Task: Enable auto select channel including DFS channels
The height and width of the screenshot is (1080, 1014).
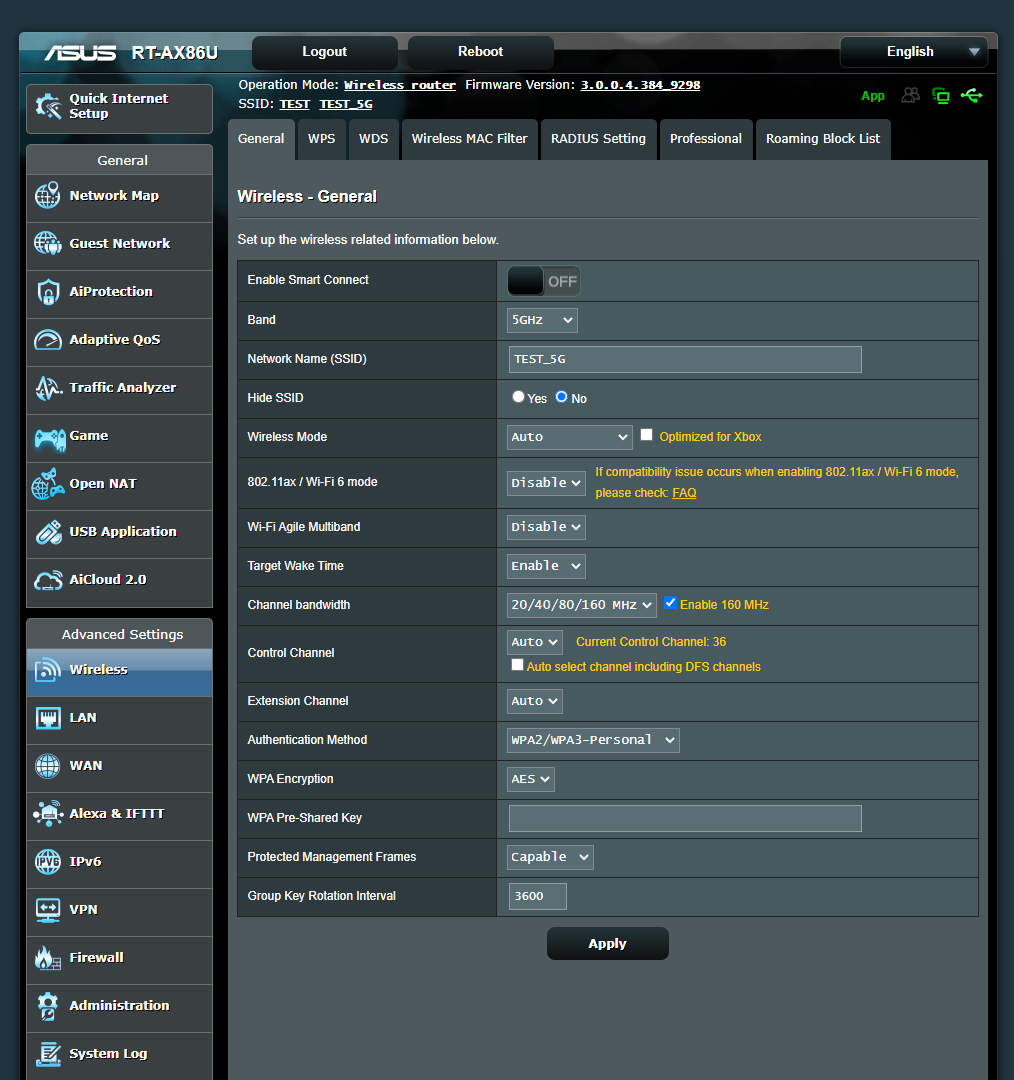Action: click(517, 664)
